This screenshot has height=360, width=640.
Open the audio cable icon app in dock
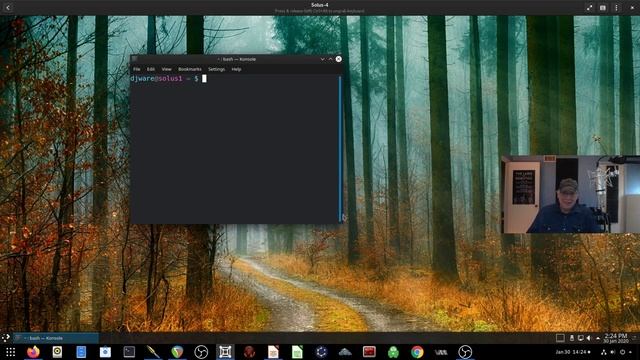(x=153, y=352)
